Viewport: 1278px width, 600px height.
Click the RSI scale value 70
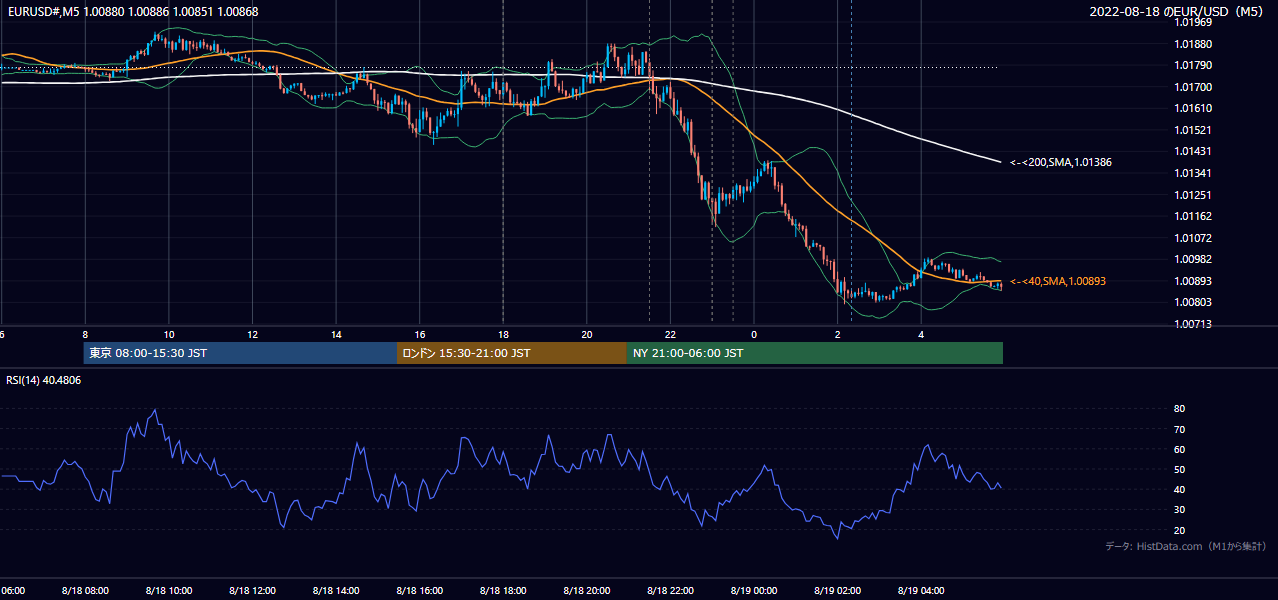pyautogui.click(x=1180, y=429)
